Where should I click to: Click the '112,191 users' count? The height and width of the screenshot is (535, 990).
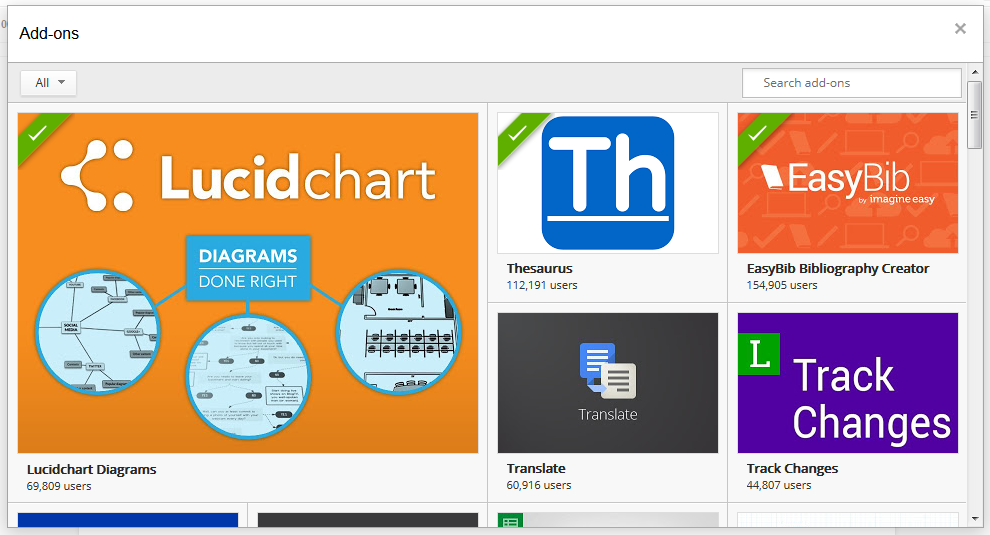pyautogui.click(x=542, y=286)
